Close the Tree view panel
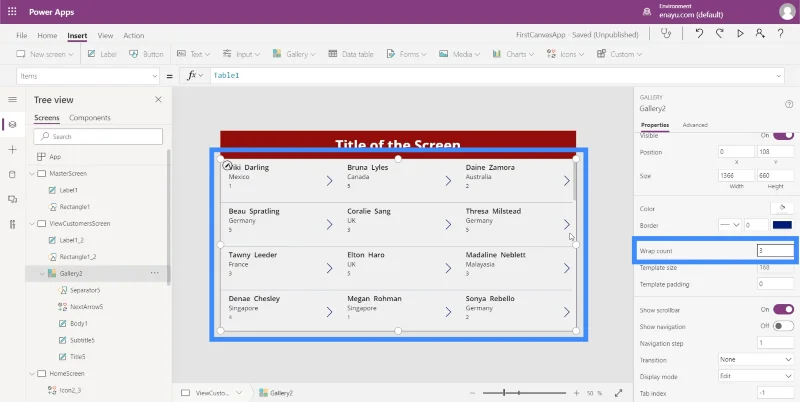The height and width of the screenshot is (402, 800). [x=158, y=99]
